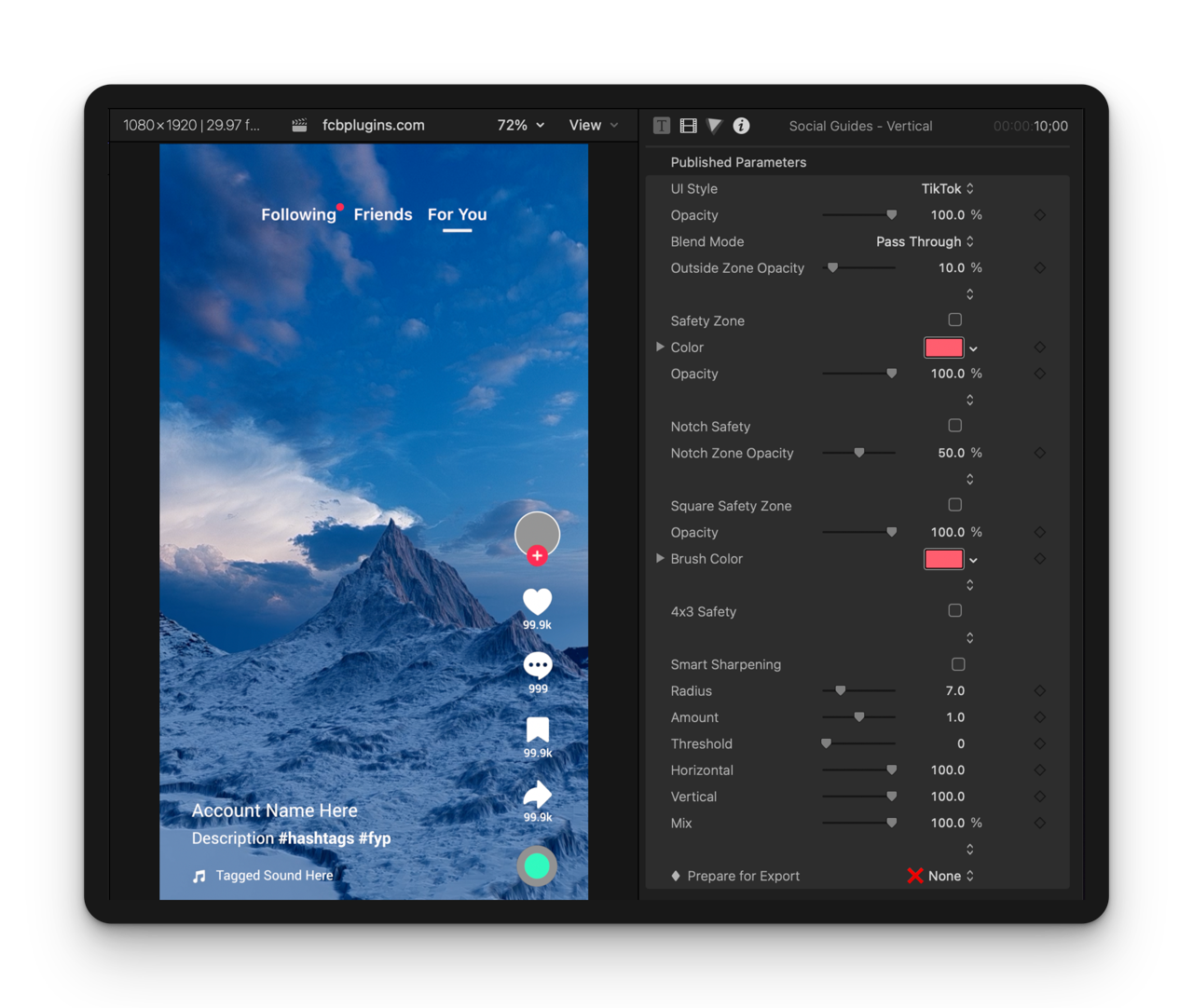This screenshot has height=1008, width=1193.
Task: Click the Amount slider handle
Action: tap(859, 717)
